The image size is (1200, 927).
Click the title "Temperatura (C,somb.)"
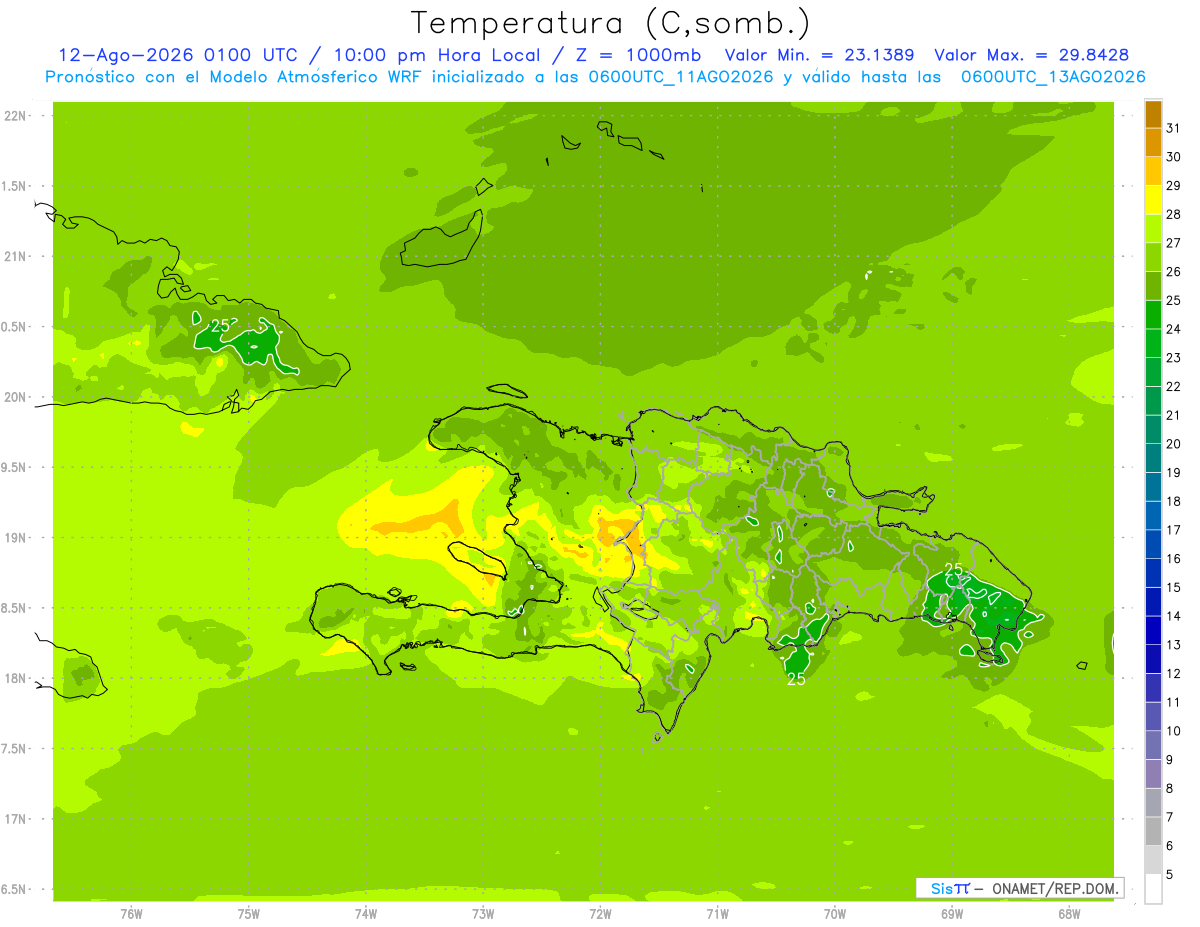coord(611,24)
